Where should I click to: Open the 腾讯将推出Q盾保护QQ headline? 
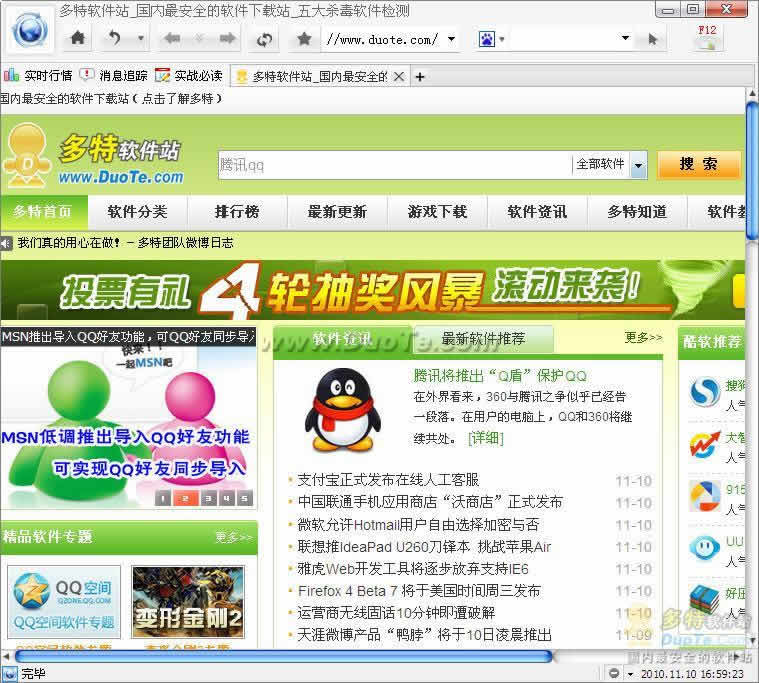click(500, 376)
